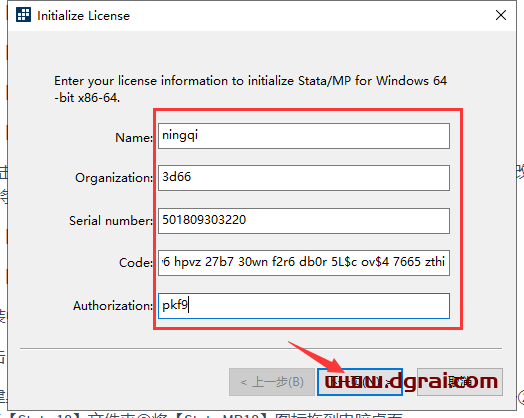Select the Initialize License title text

click(x=83, y=16)
